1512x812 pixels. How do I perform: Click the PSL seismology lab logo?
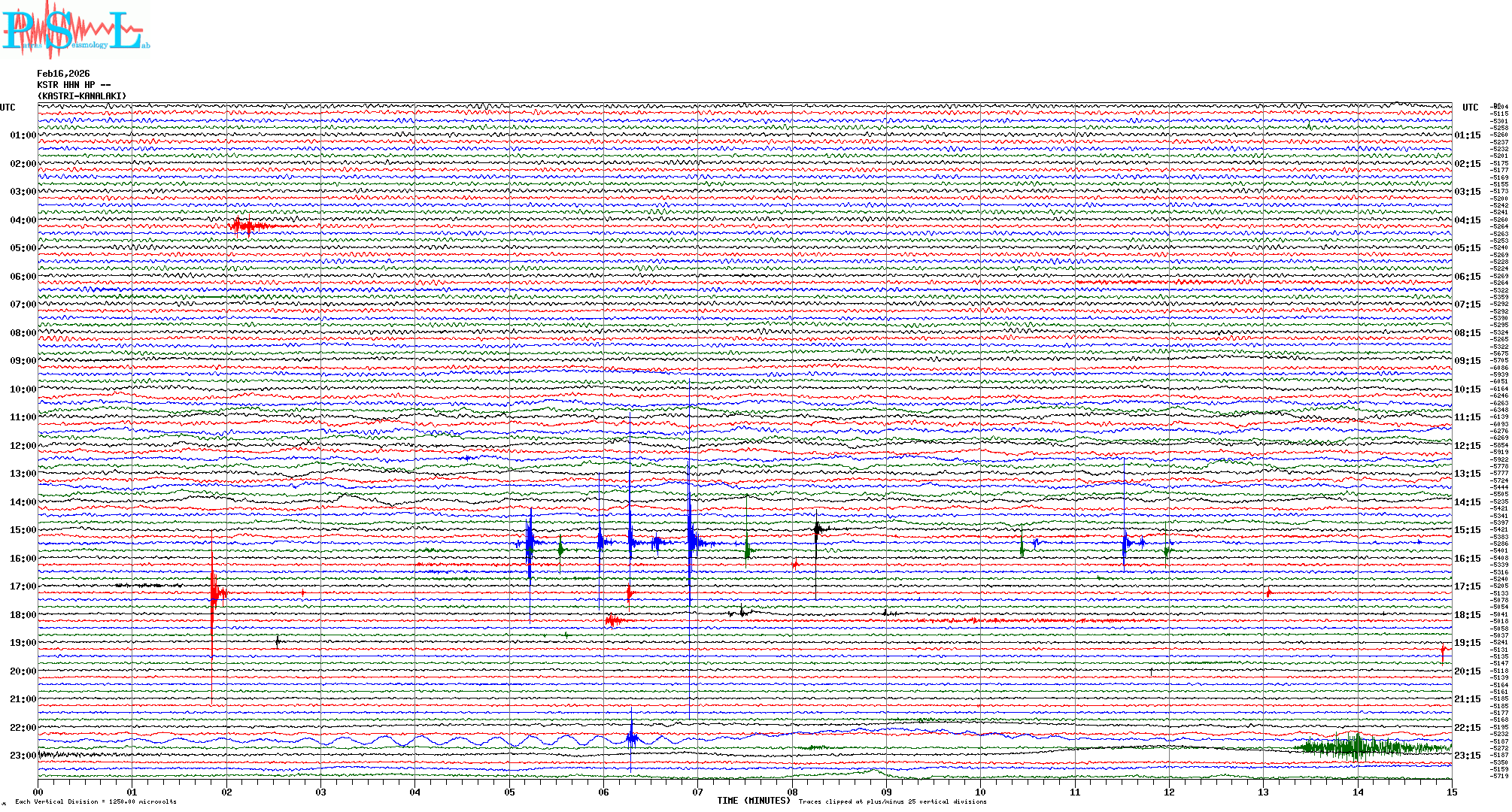75,30
